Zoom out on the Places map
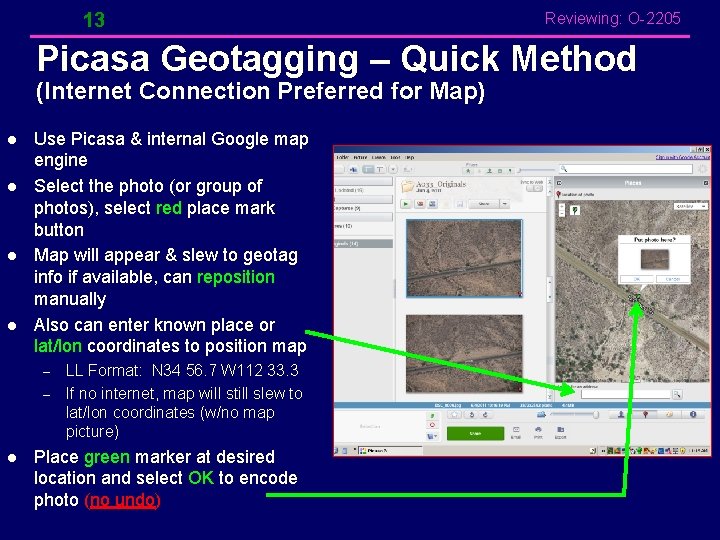The image size is (720, 540). click(562, 214)
